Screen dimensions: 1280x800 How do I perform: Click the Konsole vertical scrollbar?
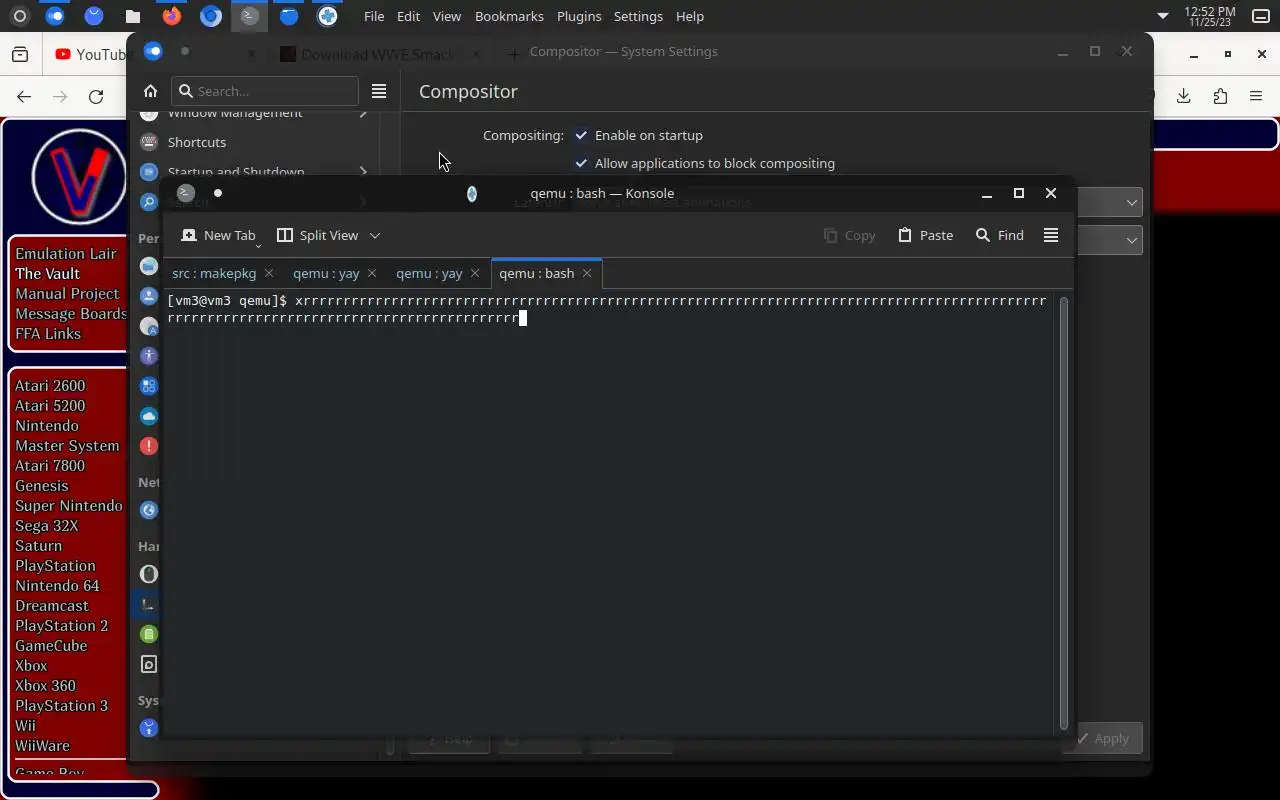click(1064, 512)
